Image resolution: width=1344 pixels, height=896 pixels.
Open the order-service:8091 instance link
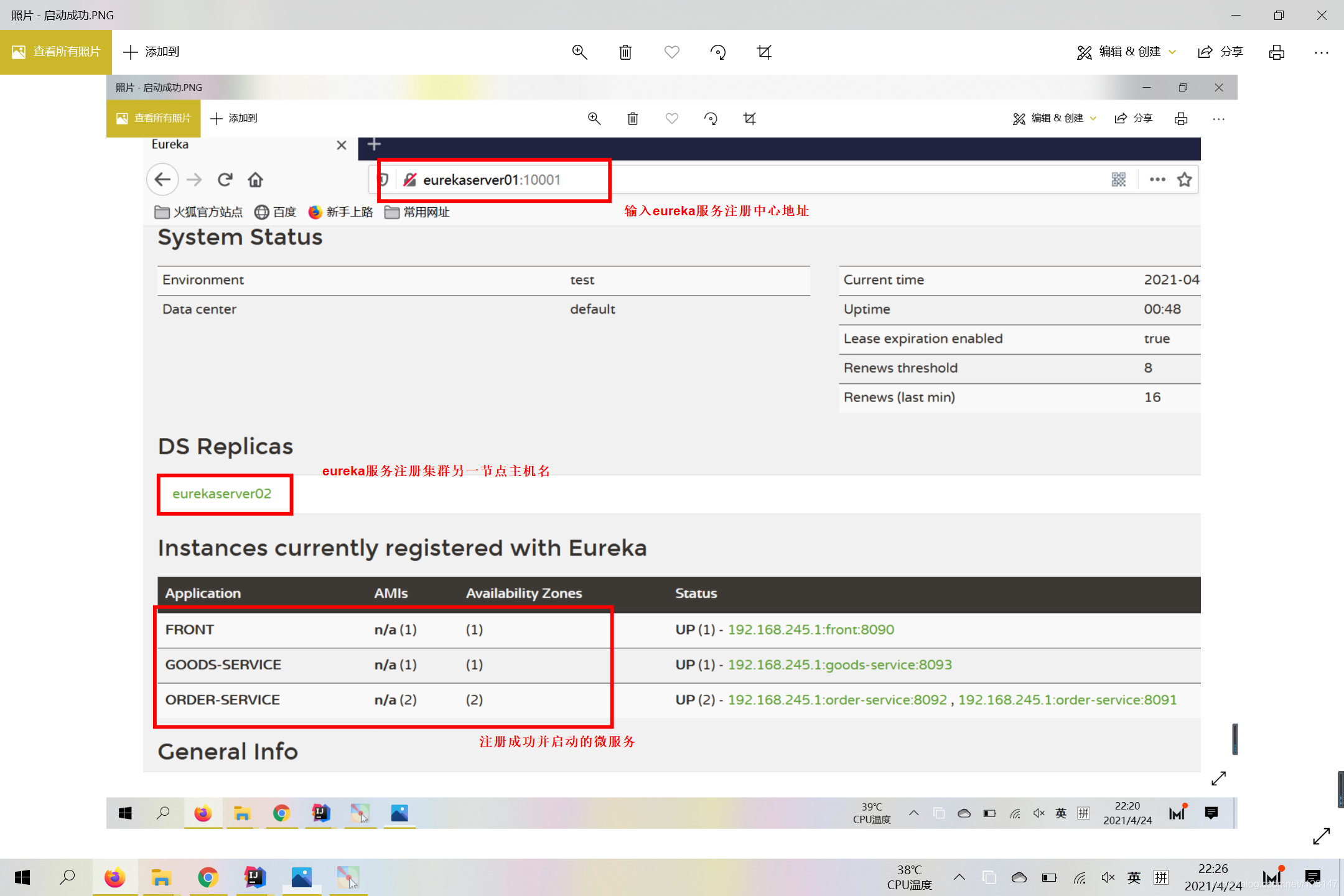coord(1067,700)
